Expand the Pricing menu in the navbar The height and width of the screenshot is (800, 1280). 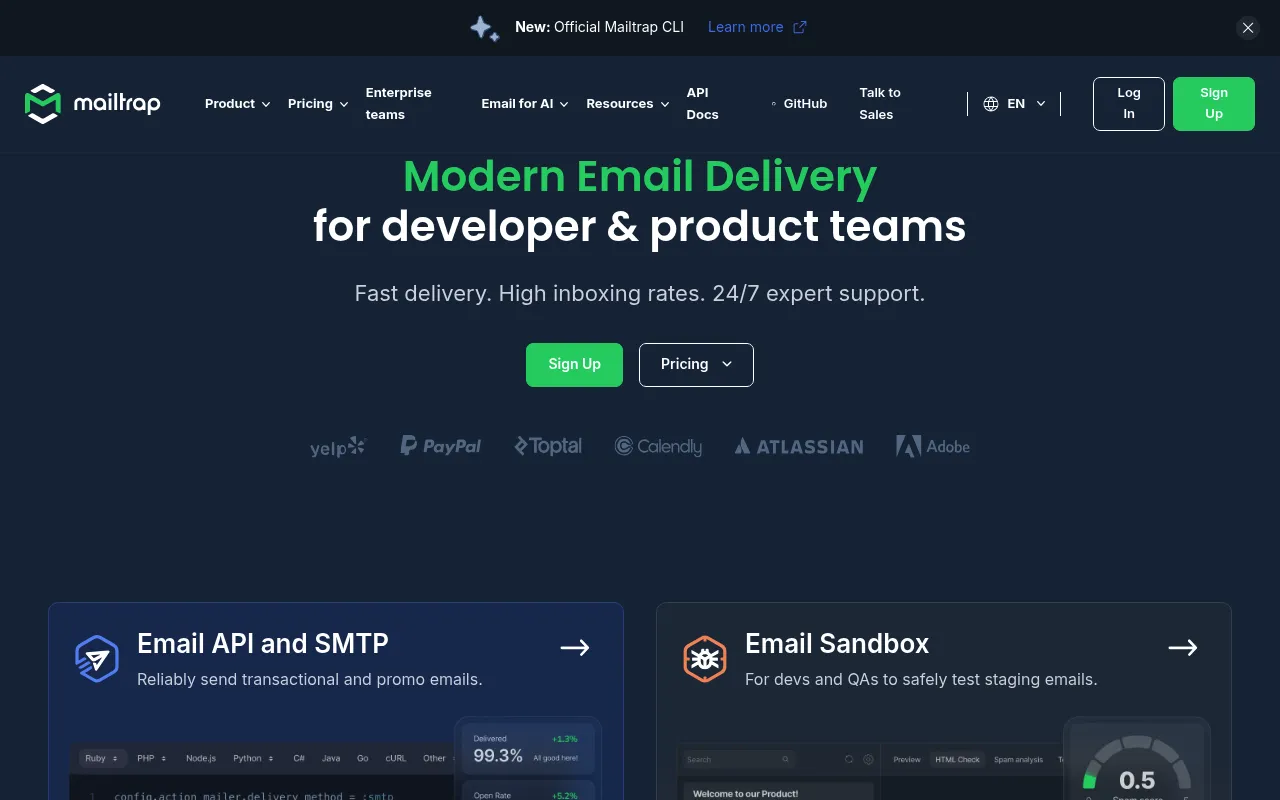click(318, 104)
